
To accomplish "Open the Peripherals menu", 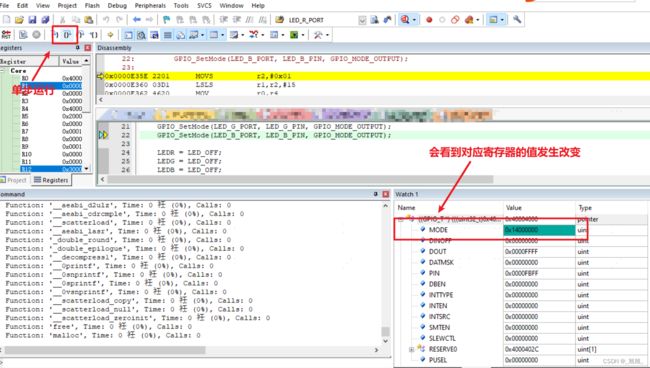I will click(150, 5).
